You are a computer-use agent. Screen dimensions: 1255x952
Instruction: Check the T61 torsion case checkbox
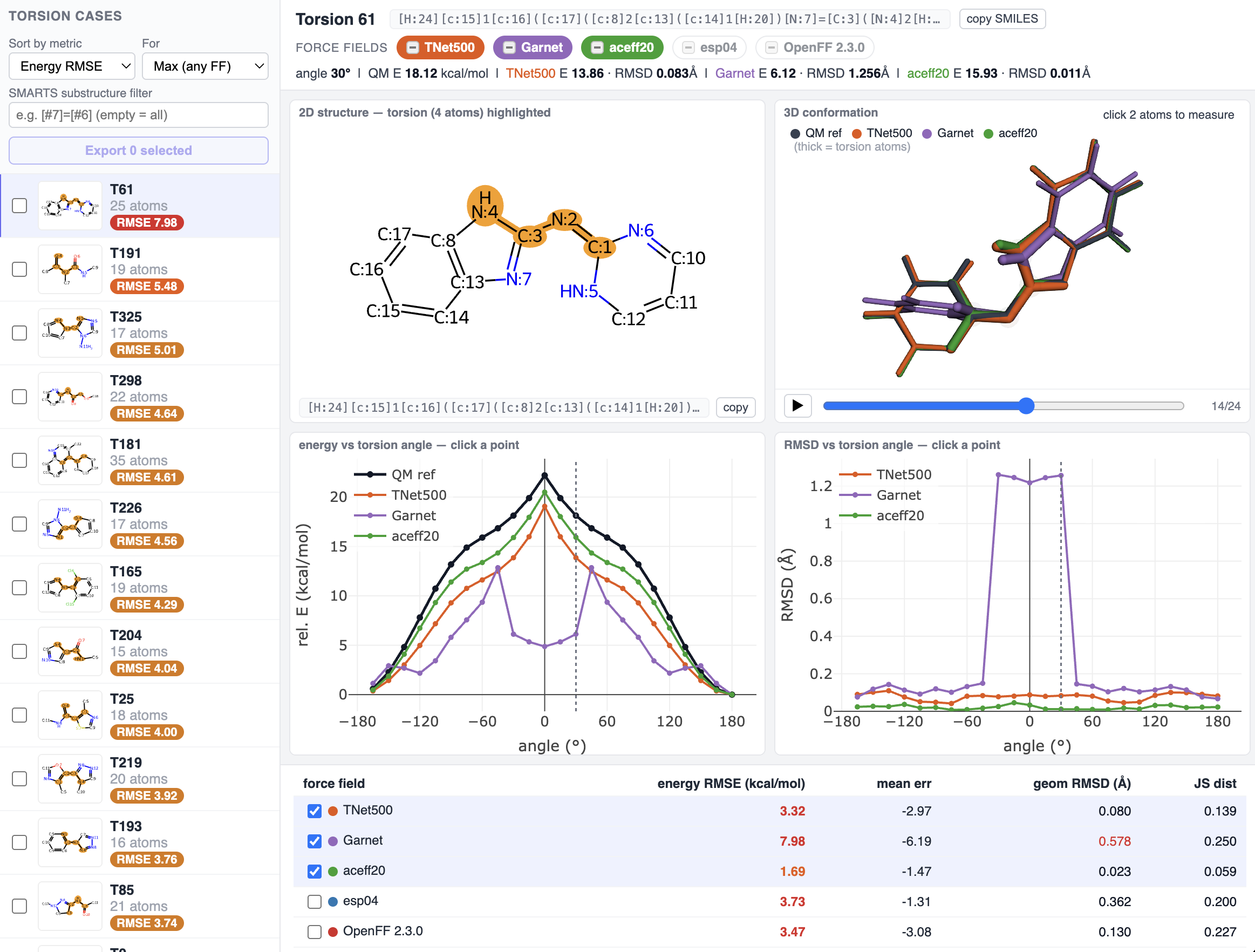tap(19, 206)
